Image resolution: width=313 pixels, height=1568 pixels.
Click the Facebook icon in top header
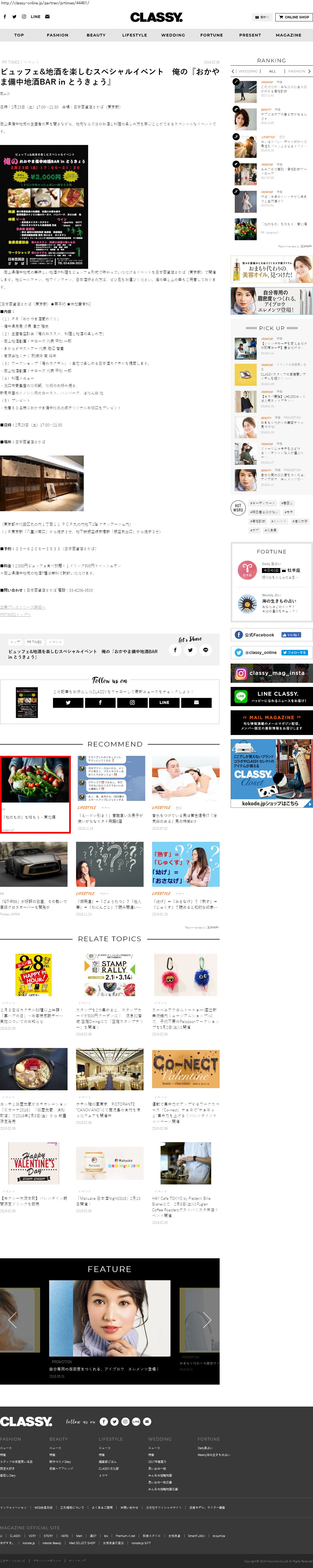point(5,17)
